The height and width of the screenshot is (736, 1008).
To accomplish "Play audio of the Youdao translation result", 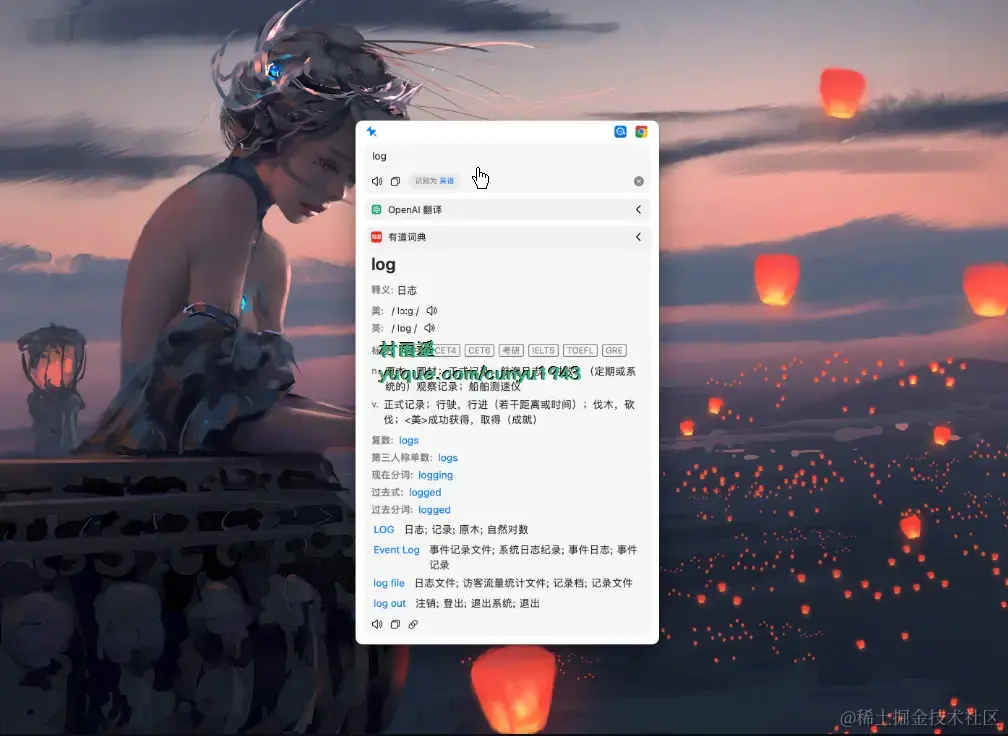I will [377, 624].
